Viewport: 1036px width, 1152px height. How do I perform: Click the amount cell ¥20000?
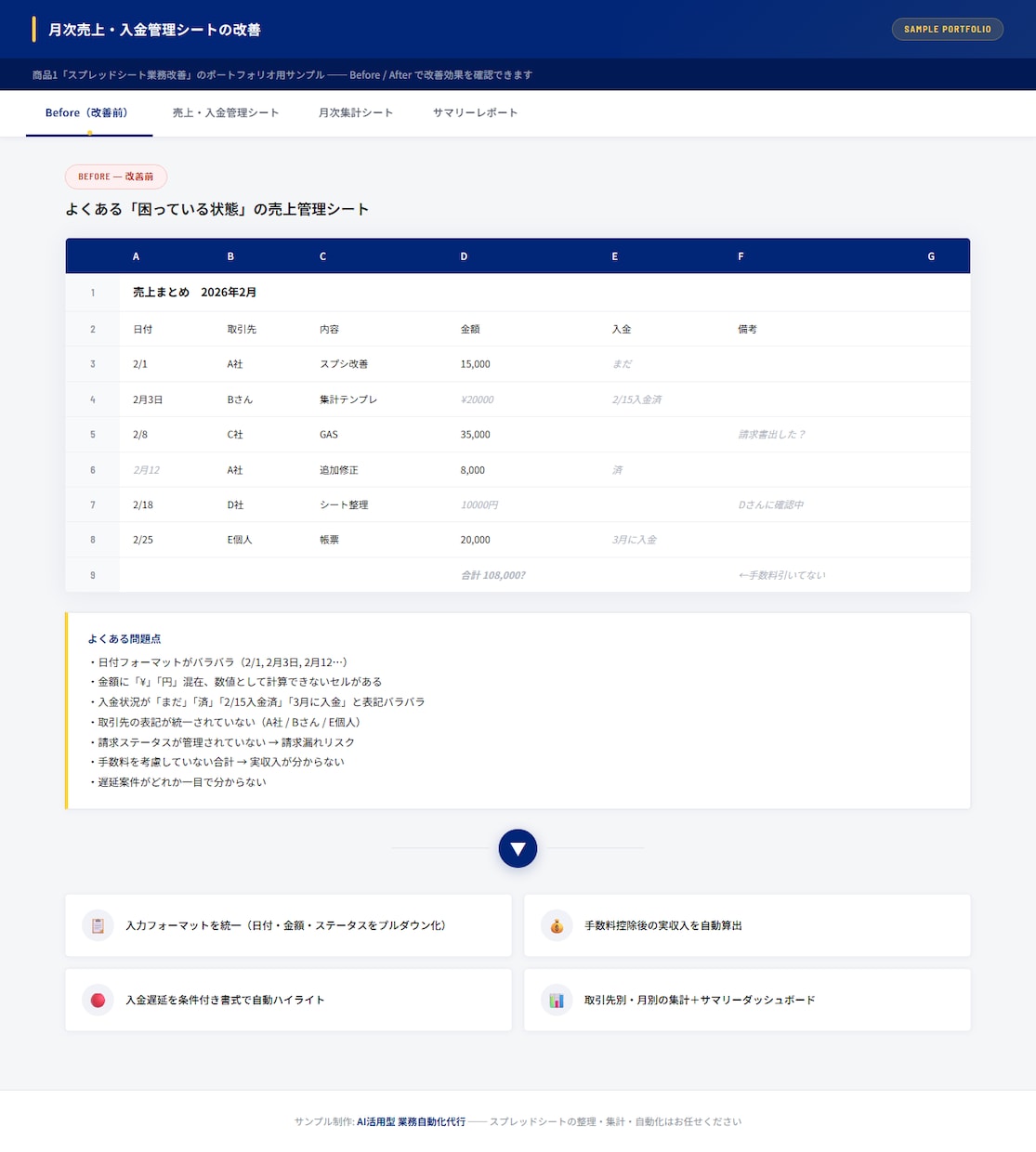[478, 399]
